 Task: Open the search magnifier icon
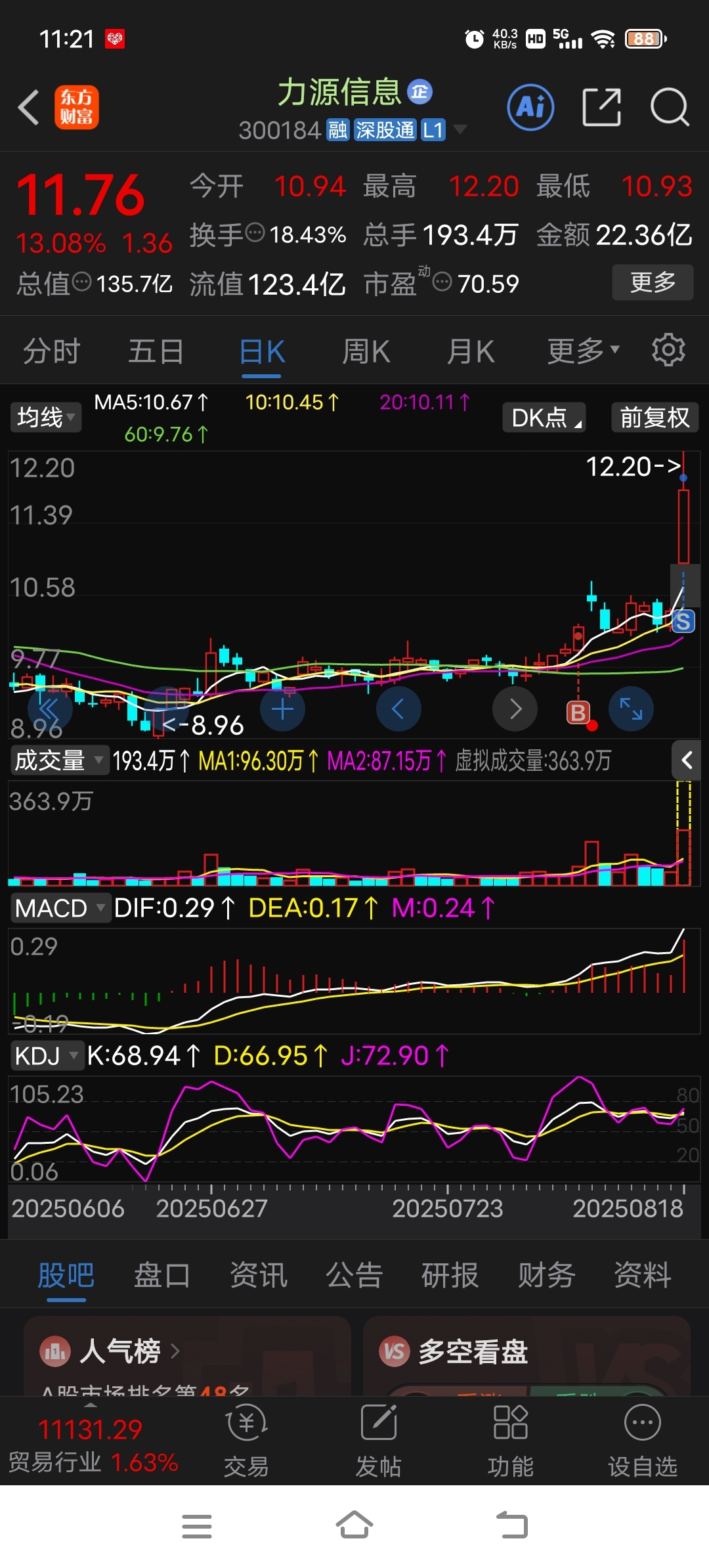670,107
